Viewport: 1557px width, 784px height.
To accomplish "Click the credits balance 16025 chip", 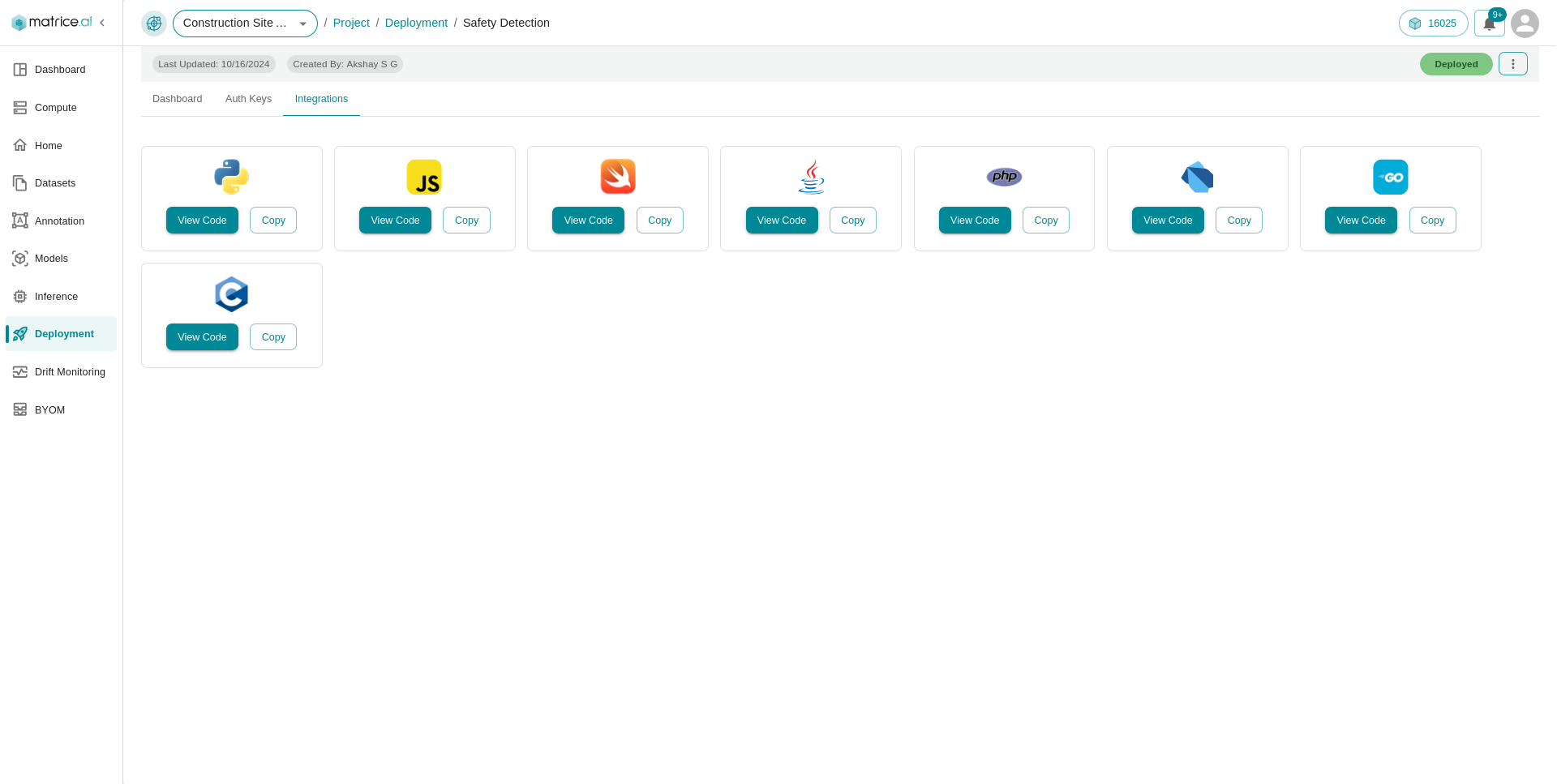I will click(x=1434, y=24).
